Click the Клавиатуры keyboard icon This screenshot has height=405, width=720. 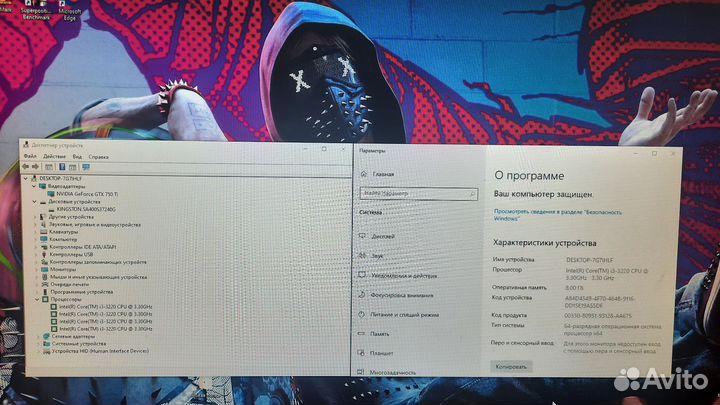click(44, 232)
